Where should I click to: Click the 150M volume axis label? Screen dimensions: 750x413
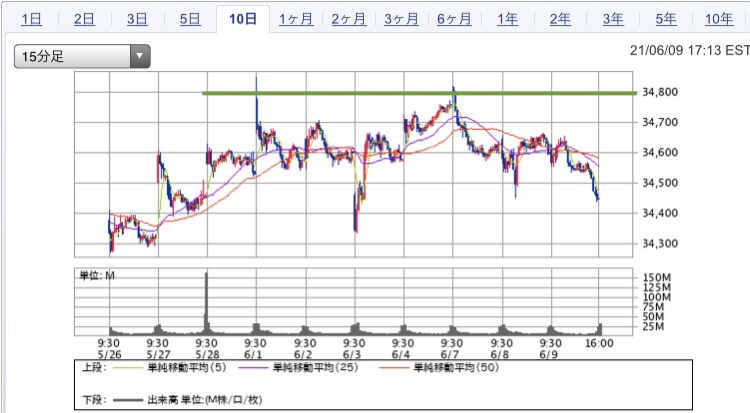point(657,277)
